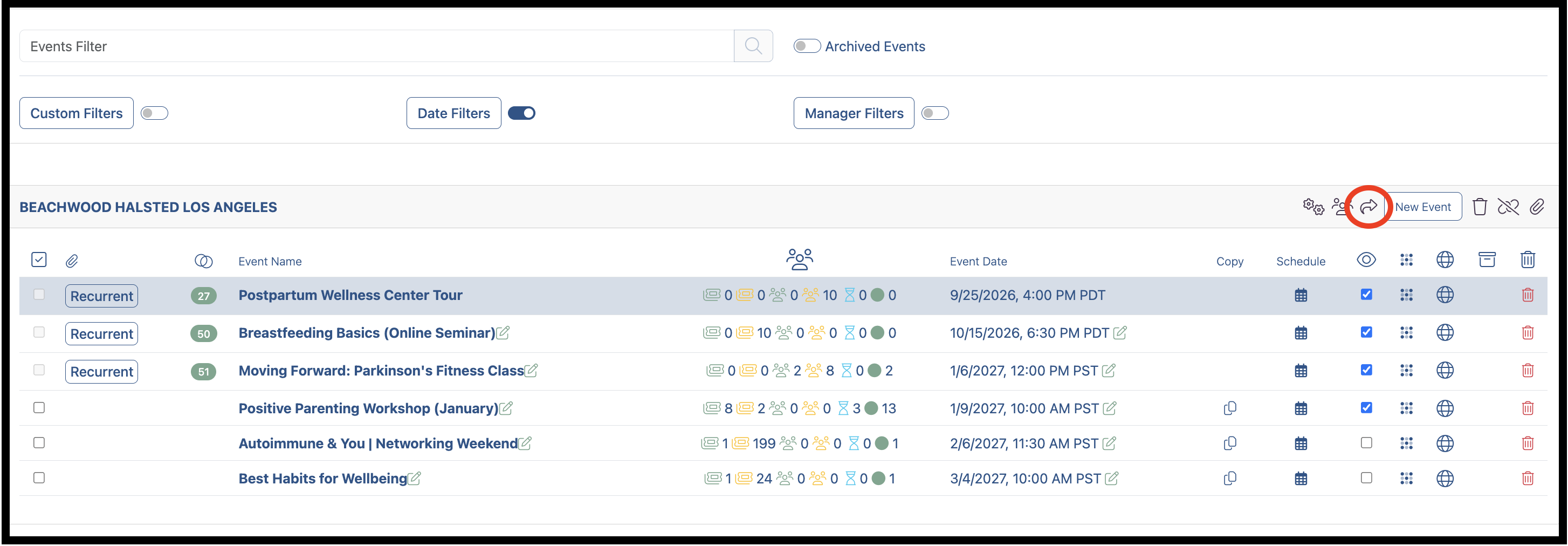This screenshot has width=1568, height=546.
Task: Click the eye visibility column header icon
Action: point(1366,260)
